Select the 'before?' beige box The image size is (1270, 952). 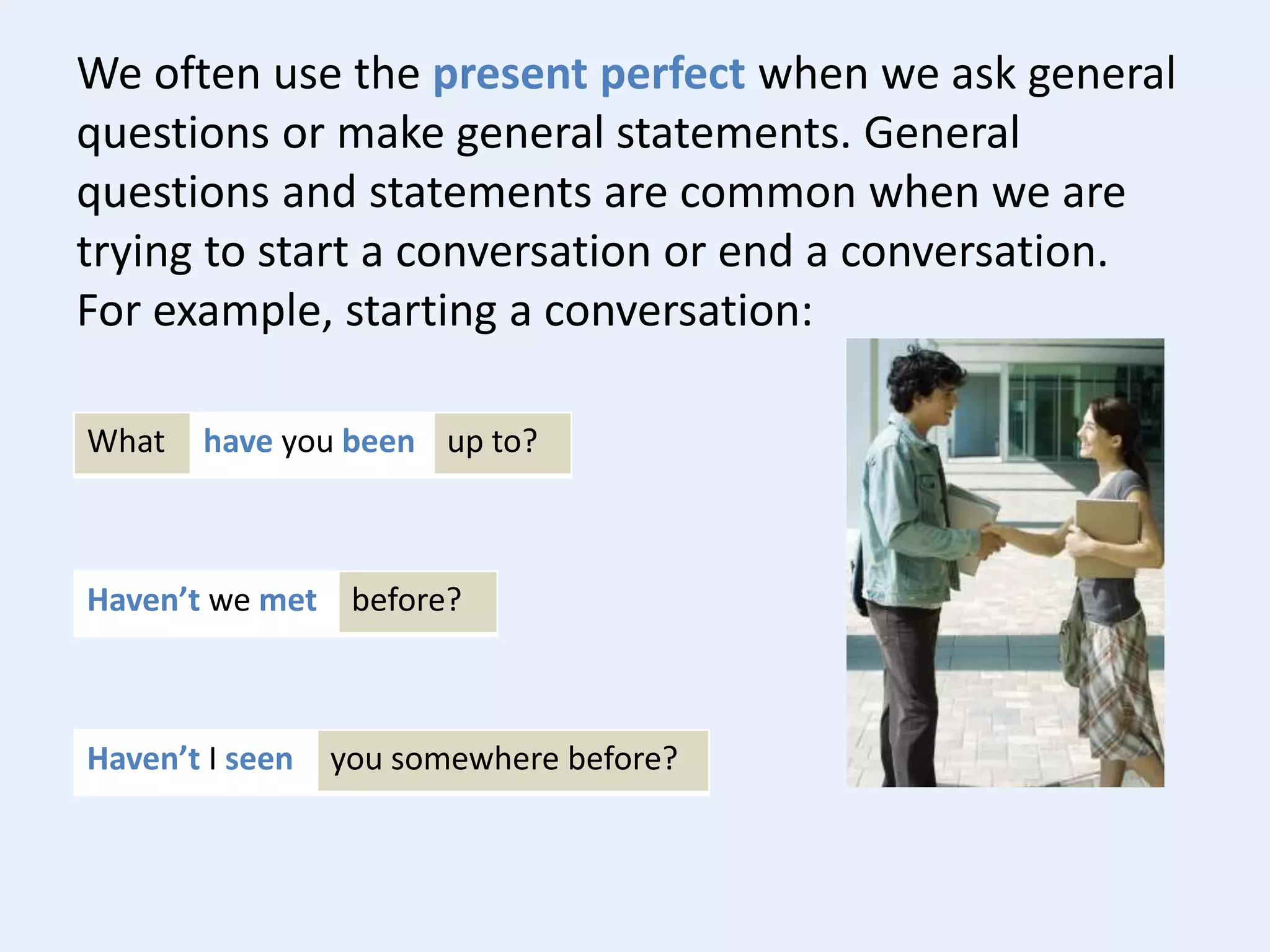[x=417, y=601]
